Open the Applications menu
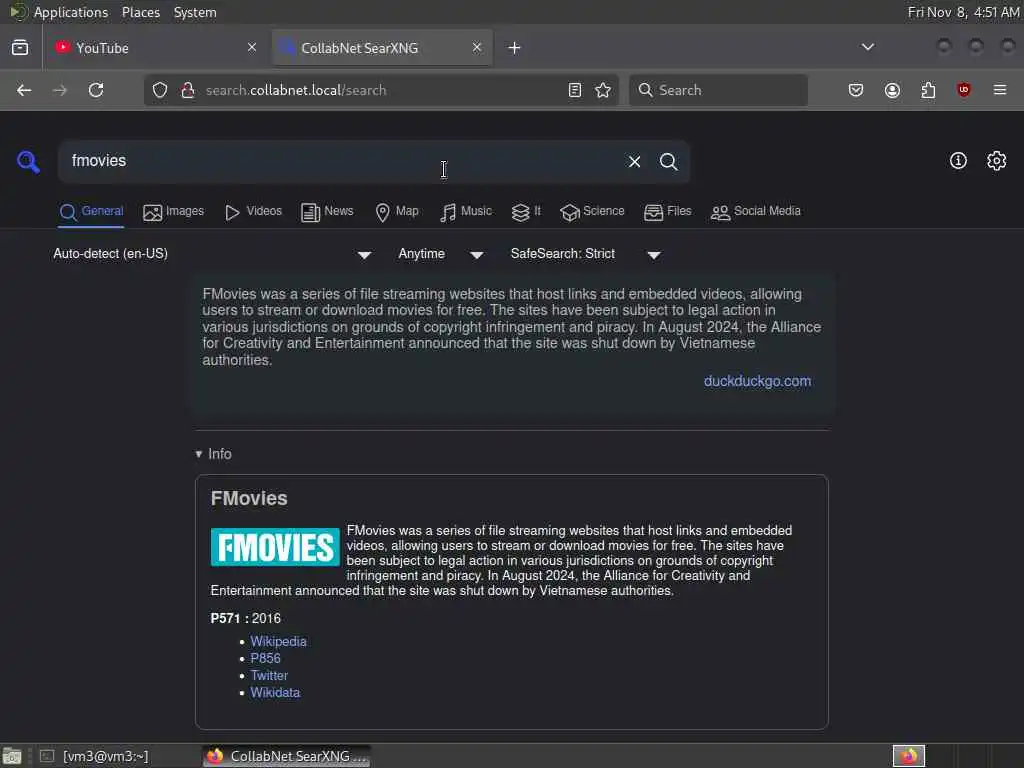1024x768 pixels. click(x=71, y=12)
